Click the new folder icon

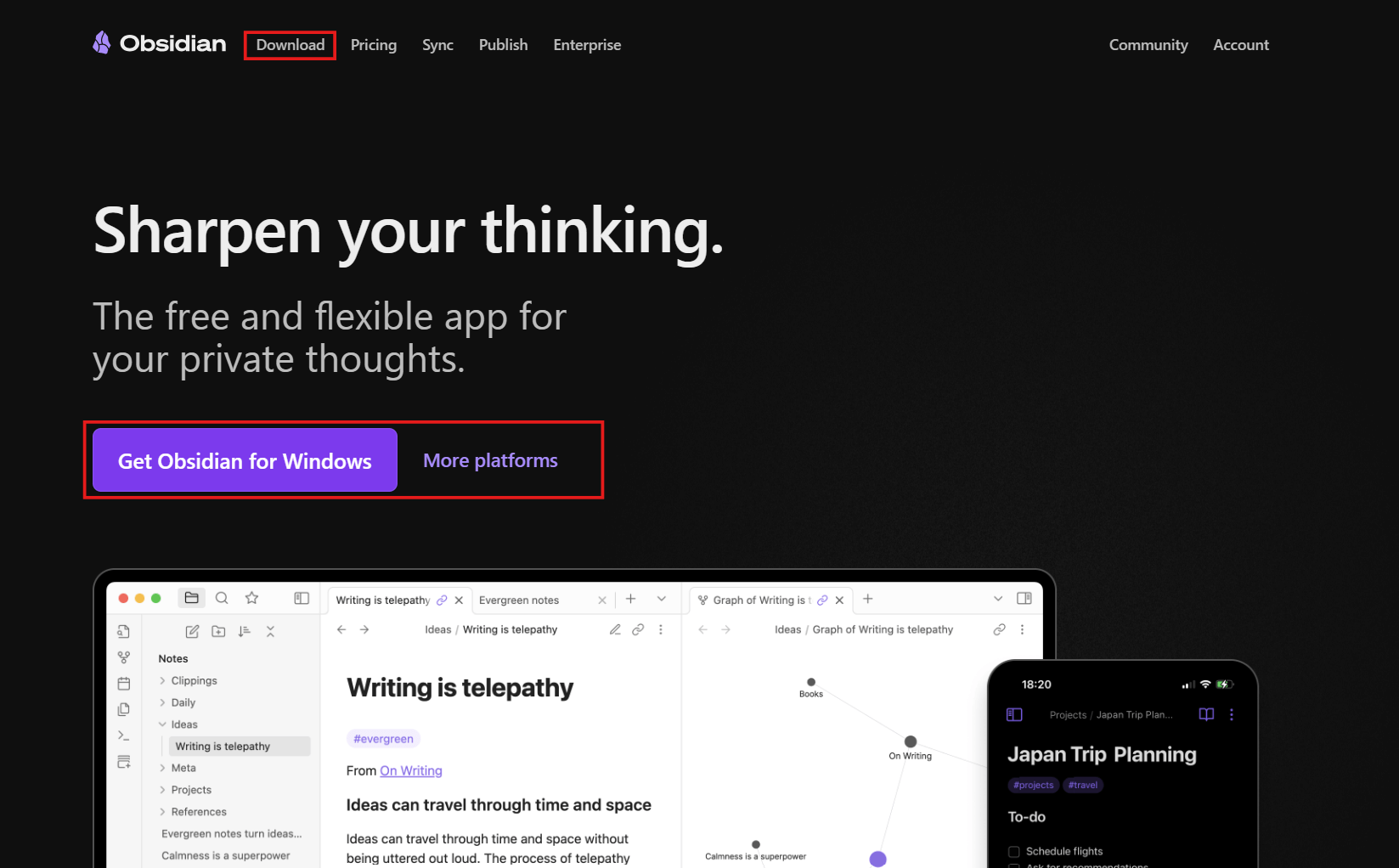(218, 631)
